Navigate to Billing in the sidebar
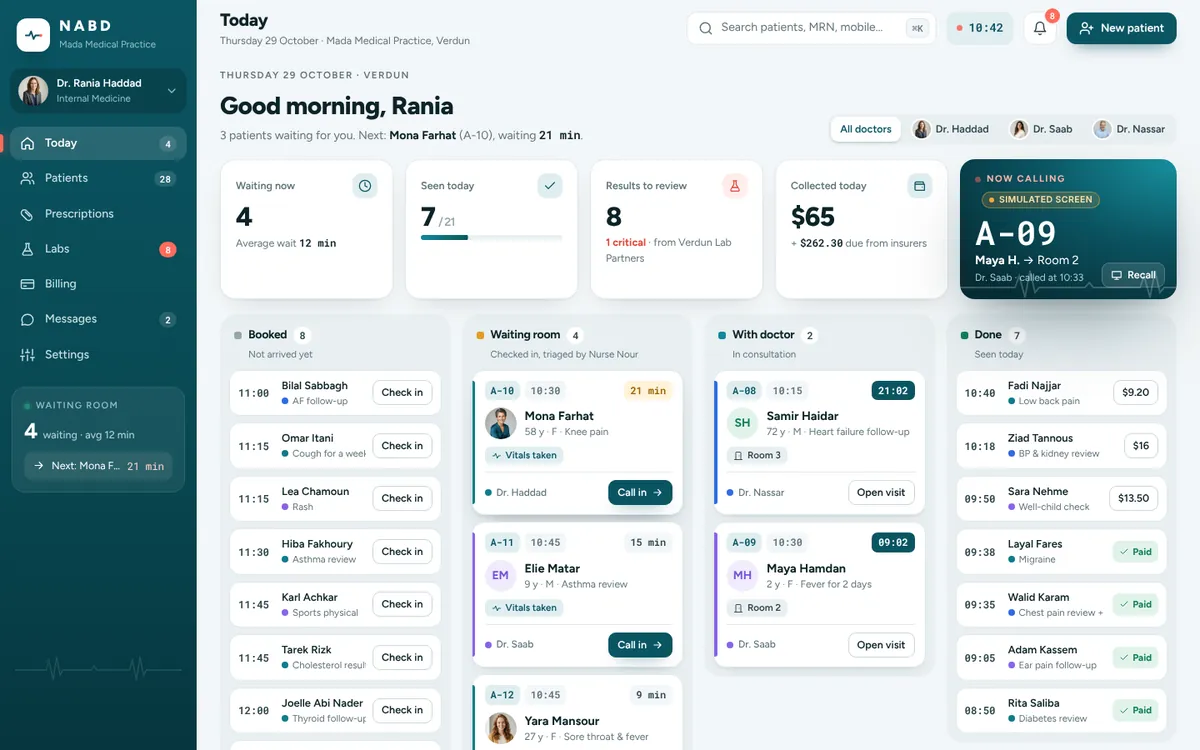Viewport: 1200px width, 750px height. click(x=98, y=284)
